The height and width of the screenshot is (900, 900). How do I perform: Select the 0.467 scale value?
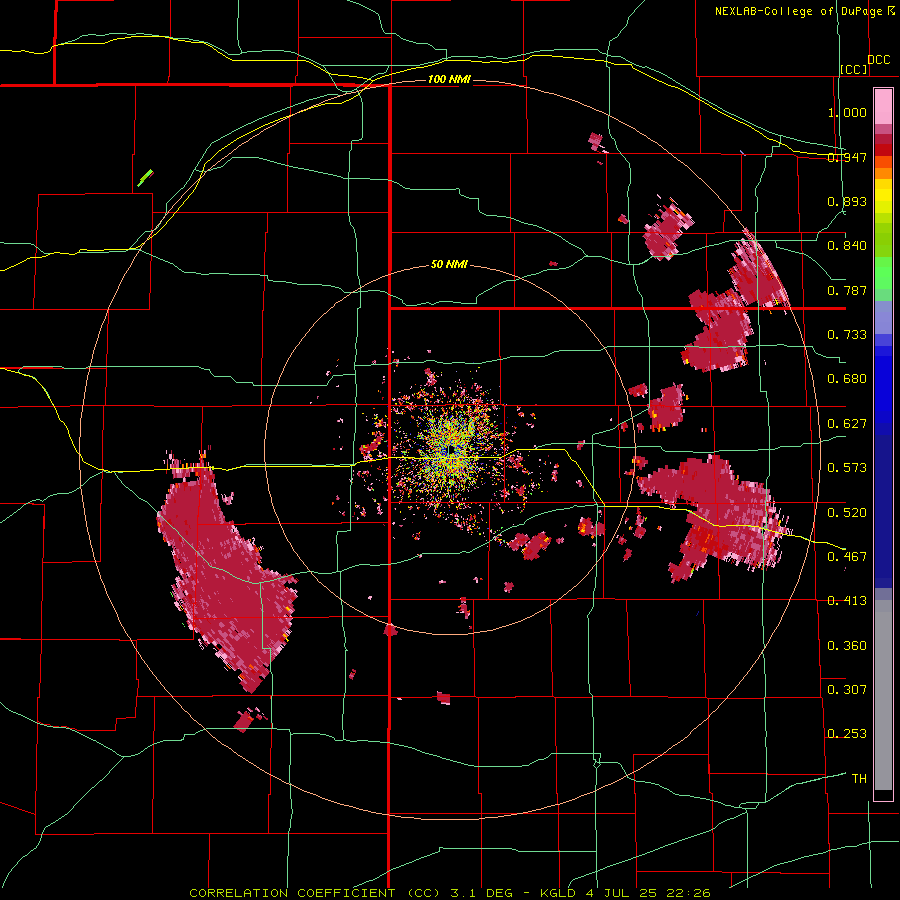(847, 557)
